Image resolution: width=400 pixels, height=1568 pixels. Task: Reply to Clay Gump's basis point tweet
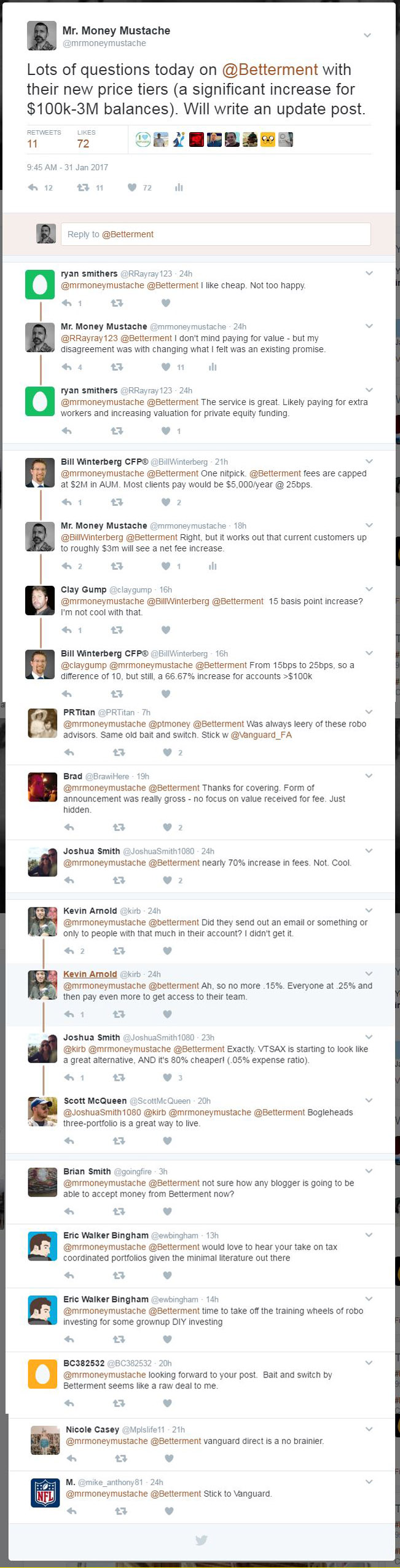(x=68, y=630)
